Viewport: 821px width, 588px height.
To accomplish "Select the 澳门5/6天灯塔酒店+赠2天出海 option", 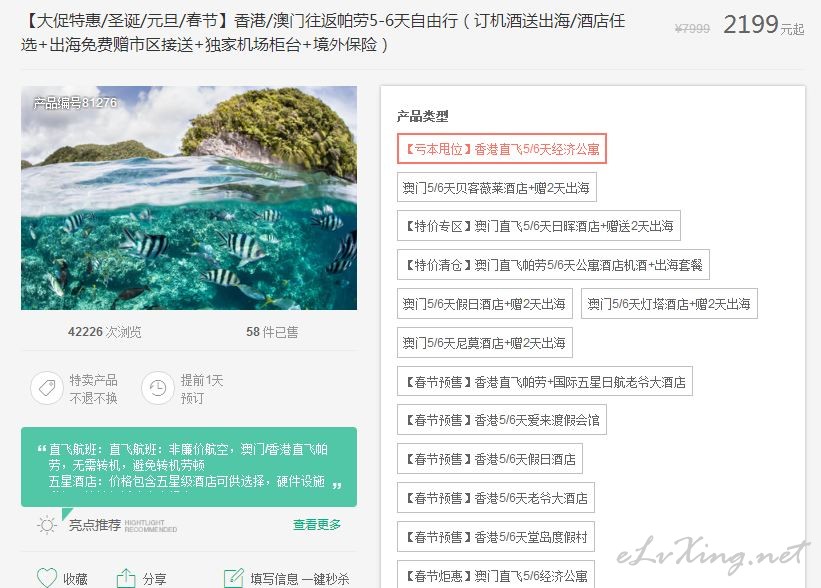I will click(669, 304).
